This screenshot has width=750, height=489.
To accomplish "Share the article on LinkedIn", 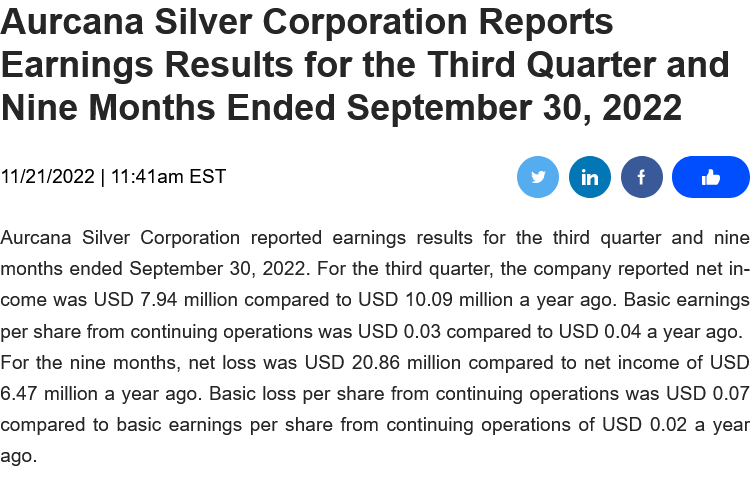I will click(x=590, y=177).
